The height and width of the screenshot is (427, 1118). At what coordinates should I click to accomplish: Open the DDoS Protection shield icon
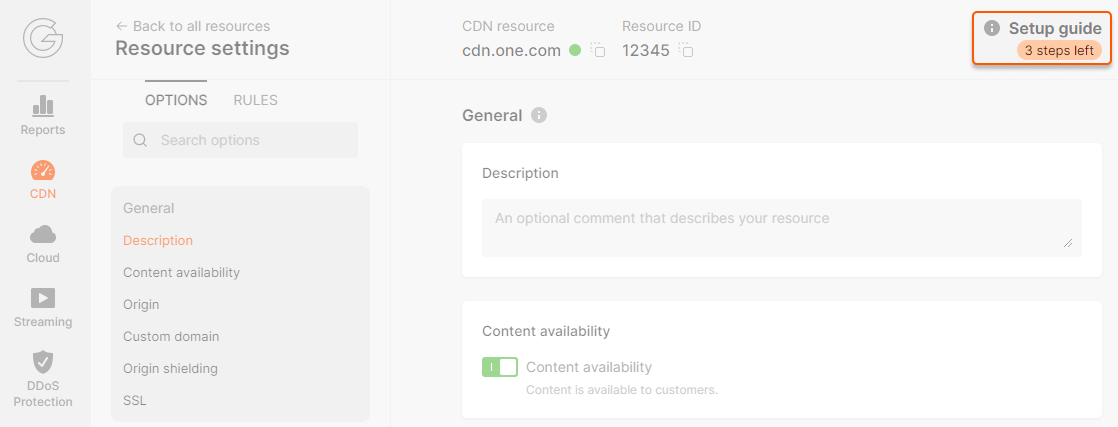point(43,362)
